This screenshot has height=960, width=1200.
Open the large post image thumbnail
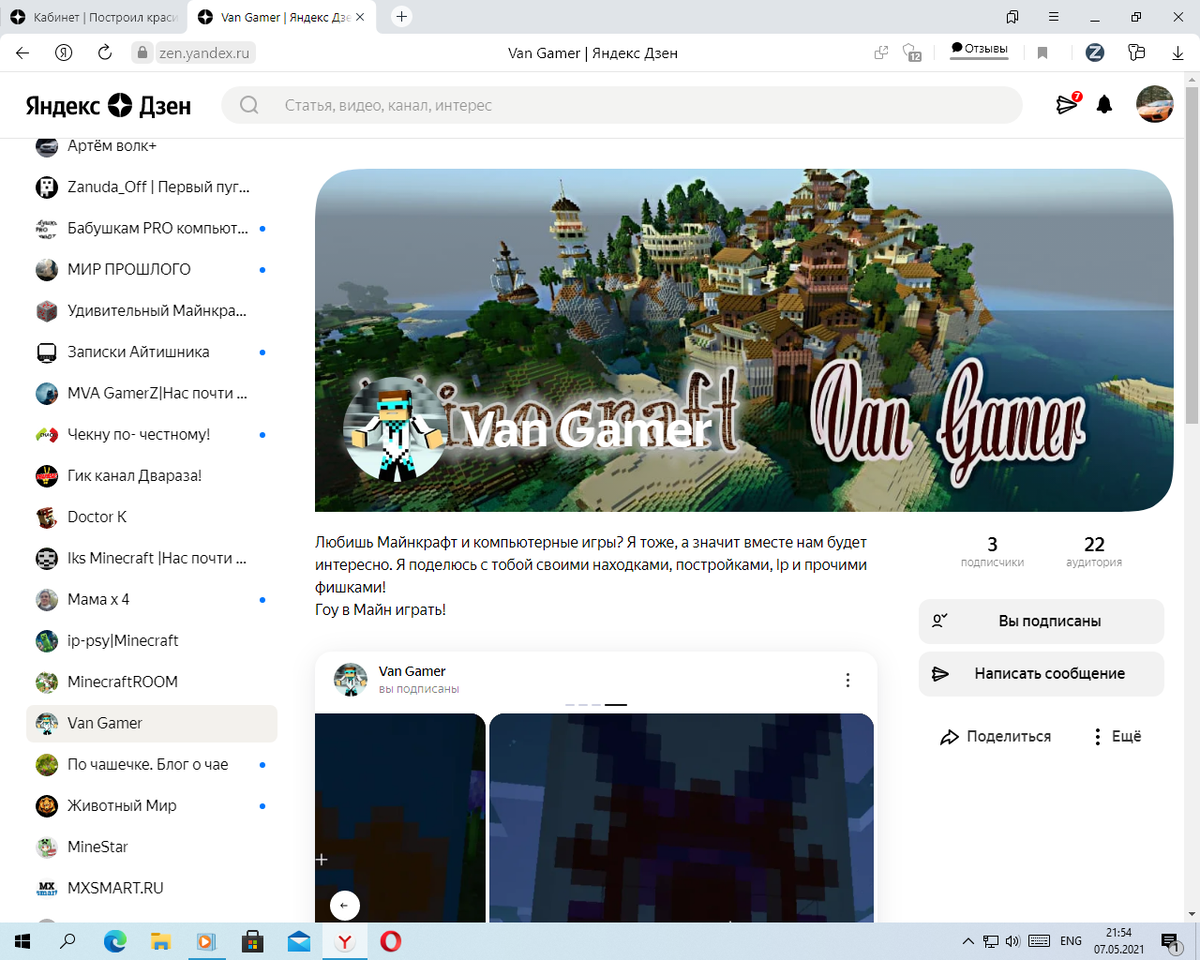tap(681, 817)
